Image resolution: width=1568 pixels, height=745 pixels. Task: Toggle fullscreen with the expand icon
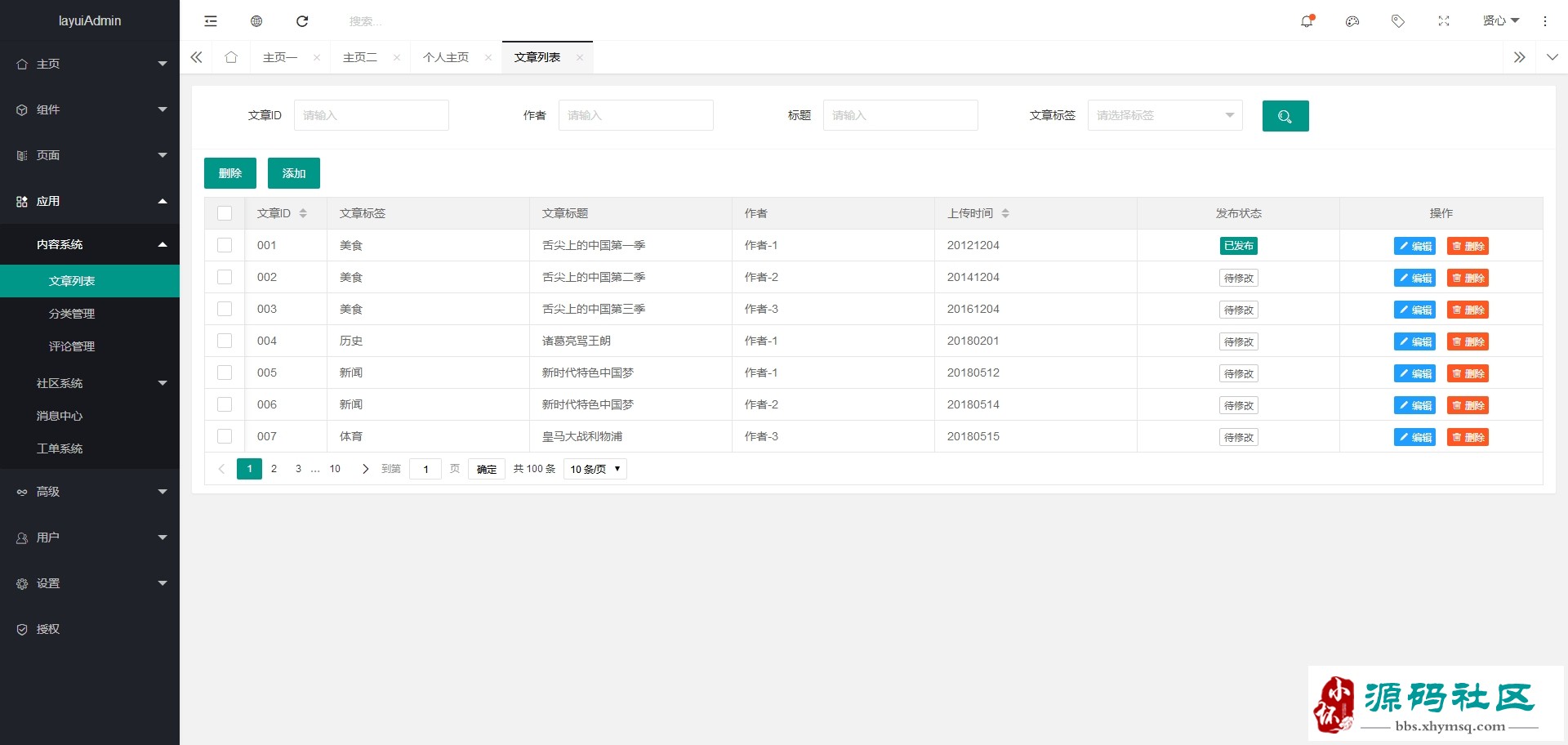1444,21
